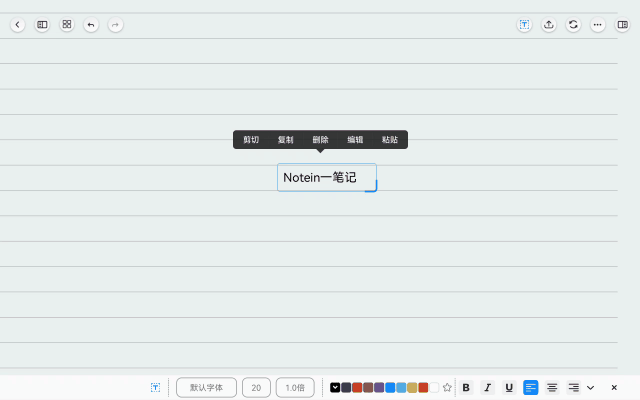This screenshot has width=640, height=400.
Task: Toggle the page sidebar panel icon
Action: coord(42,25)
